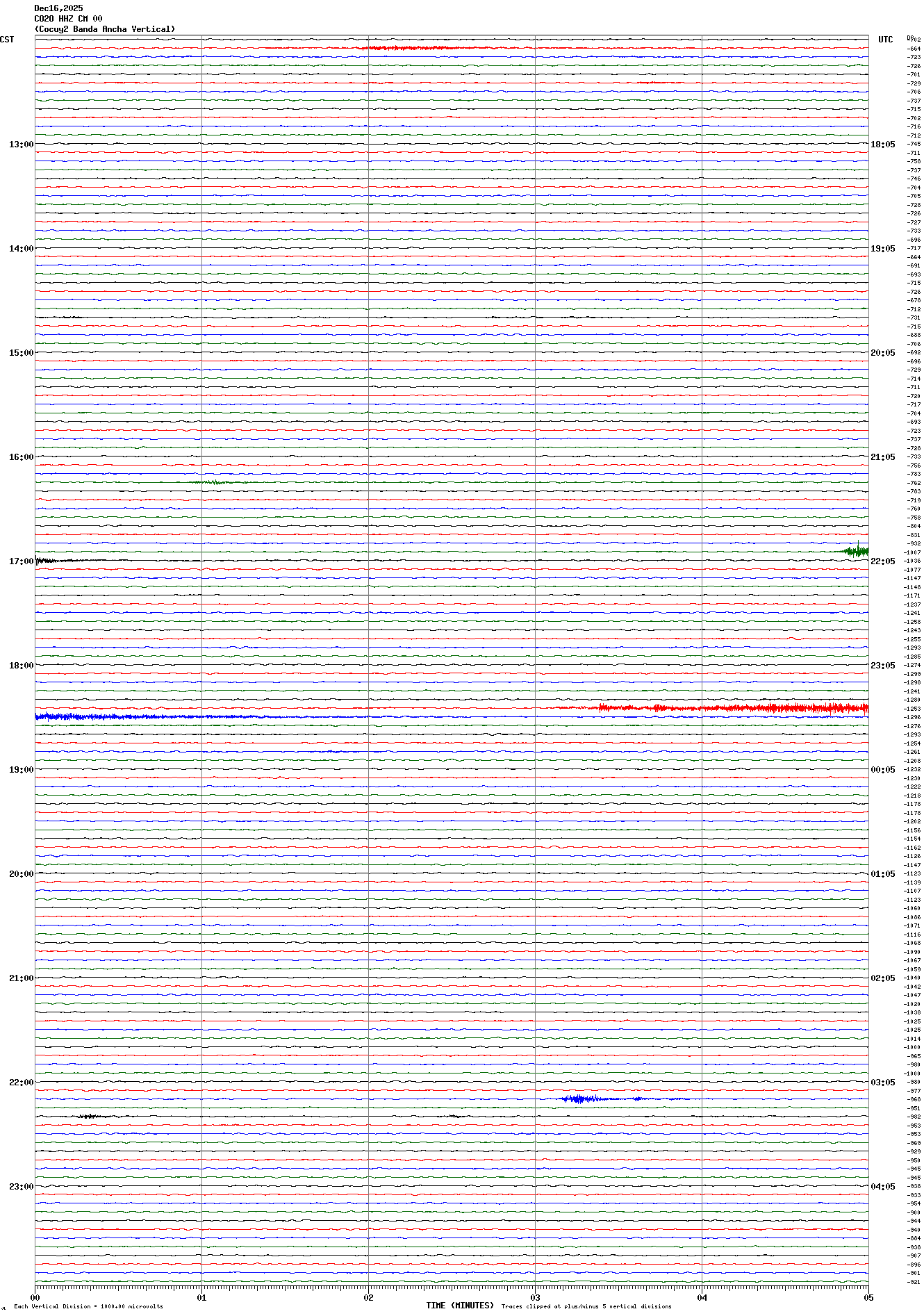Click the Dec16,2025 date header
Screen dimensions: 924x1316
coord(58,8)
